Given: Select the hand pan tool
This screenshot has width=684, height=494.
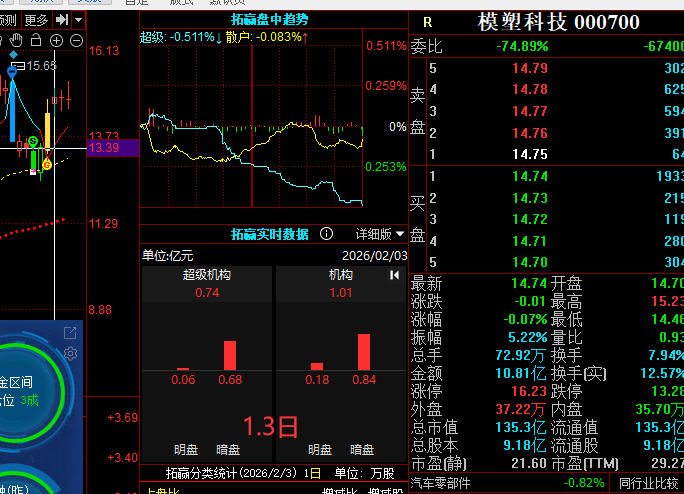Looking at the screenshot, I should tap(16, 40).
